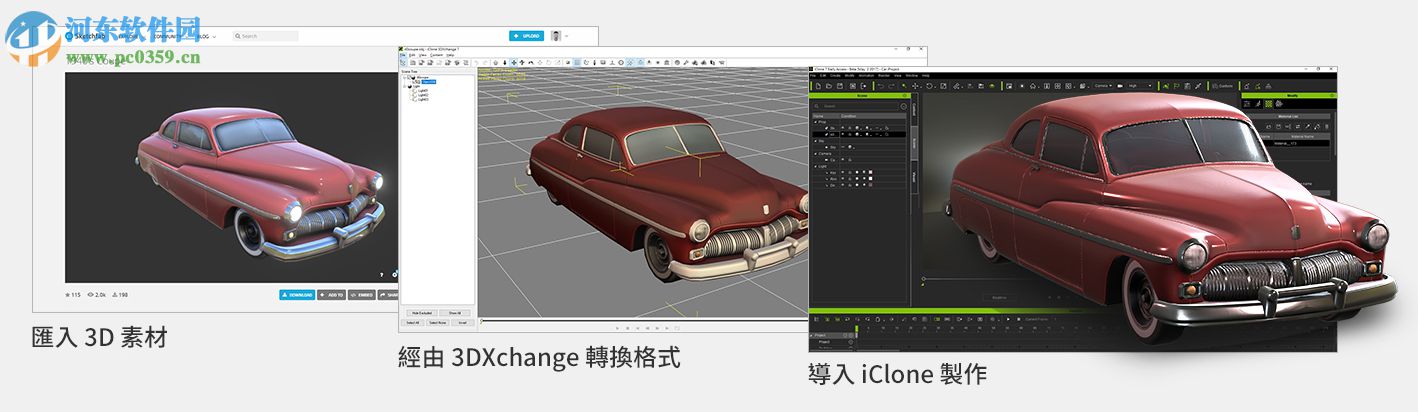Image resolution: width=1418 pixels, height=412 pixels.
Task: Click the Undo icon in iClone toolbar
Action: [880, 86]
